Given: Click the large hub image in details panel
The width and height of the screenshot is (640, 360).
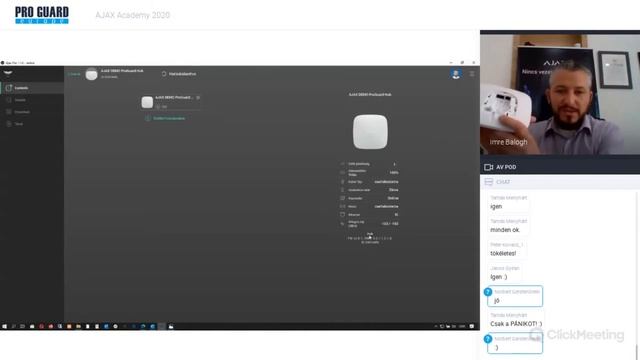Looking at the screenshot, I should [370, 132].
